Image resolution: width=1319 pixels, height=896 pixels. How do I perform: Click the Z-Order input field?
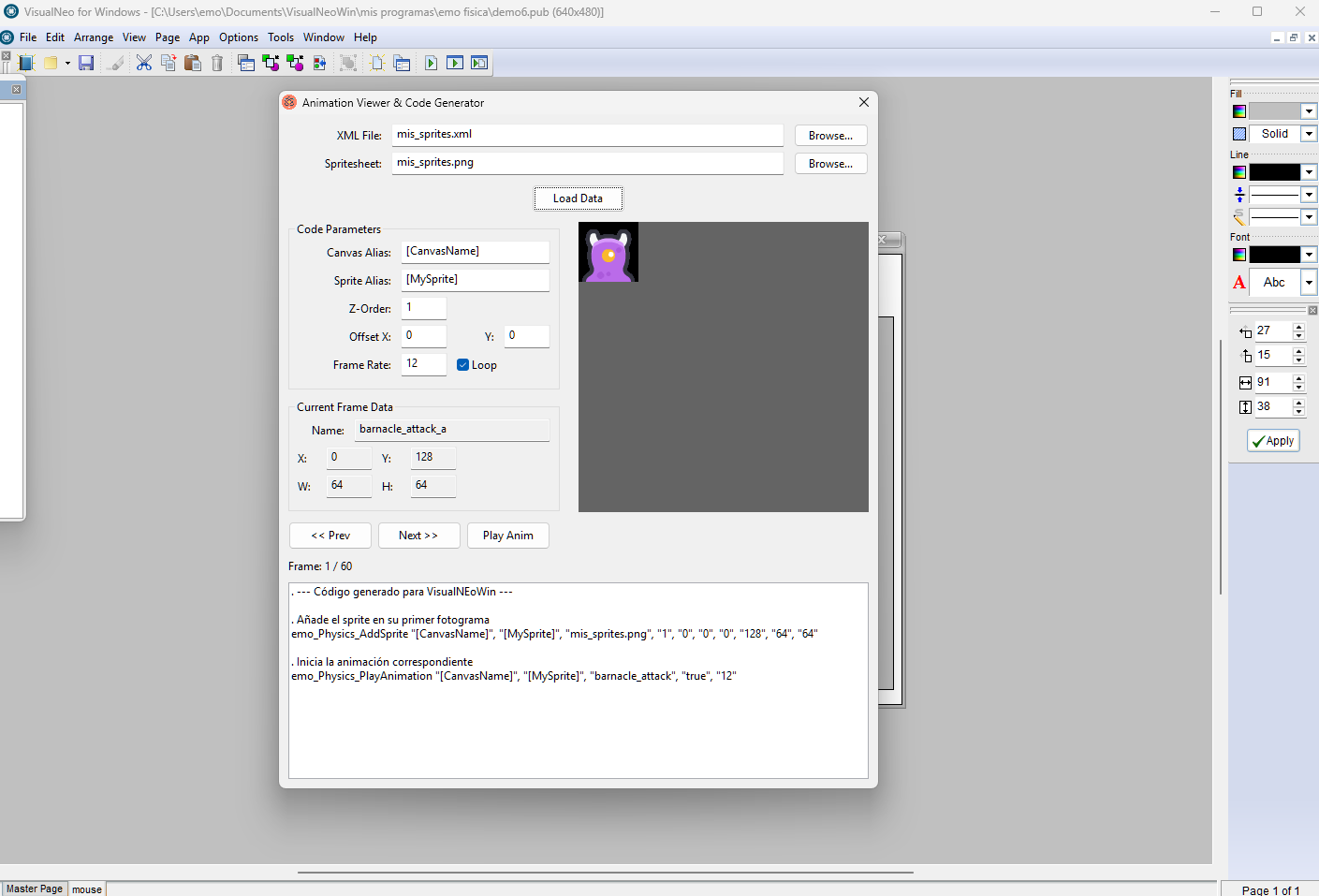point(424,308)
